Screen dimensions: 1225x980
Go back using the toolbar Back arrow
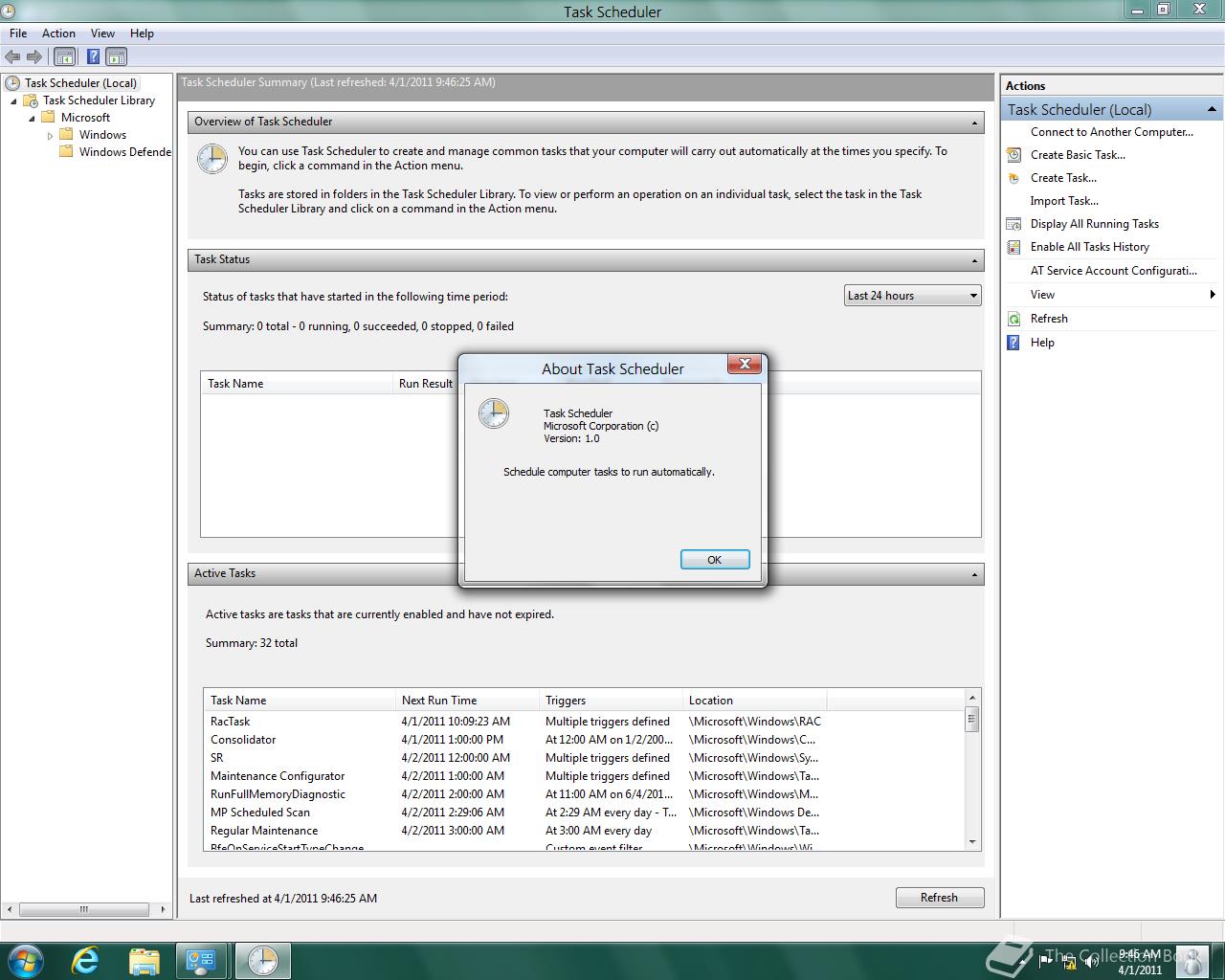click(12, 57)
